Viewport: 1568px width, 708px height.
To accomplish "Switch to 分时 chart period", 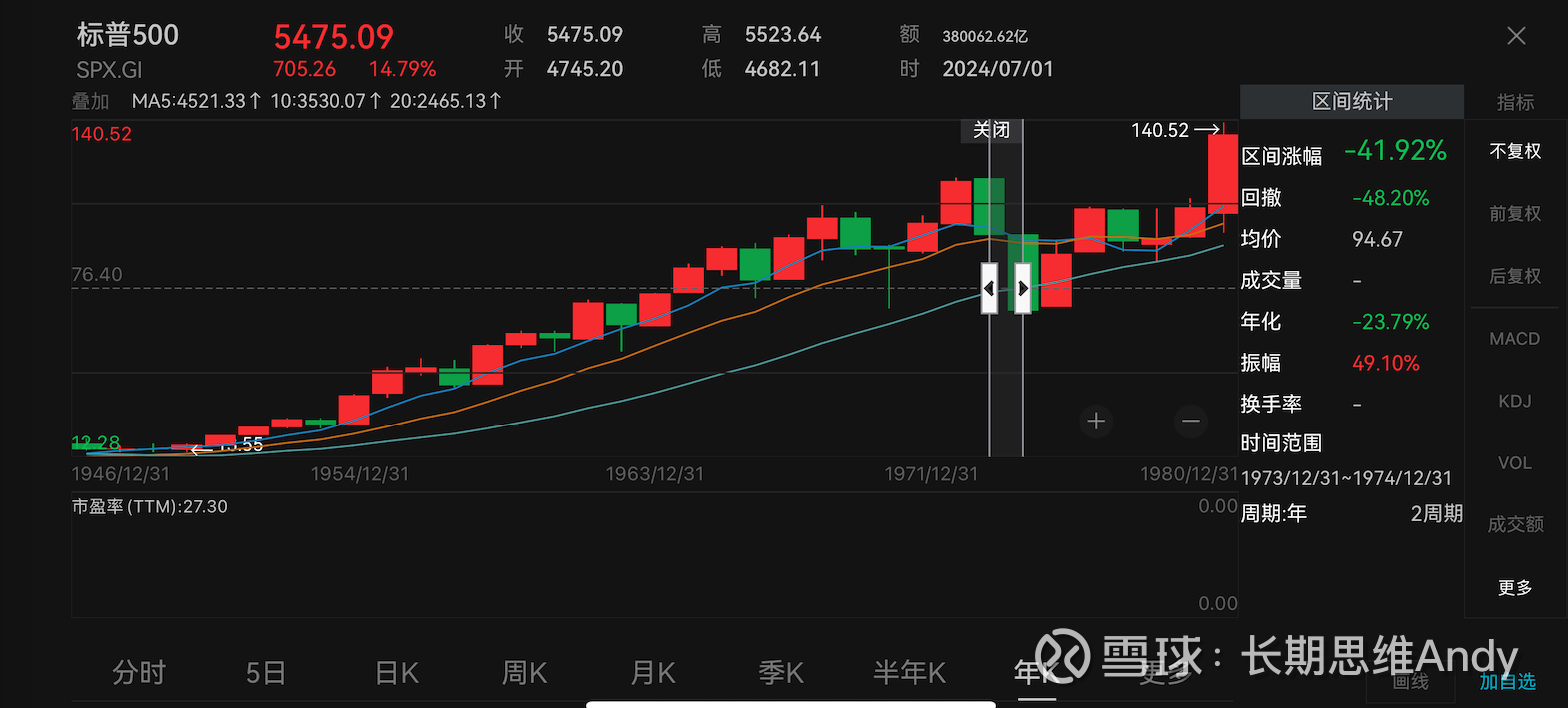I will pyautogui.click(x=138, y=672).
